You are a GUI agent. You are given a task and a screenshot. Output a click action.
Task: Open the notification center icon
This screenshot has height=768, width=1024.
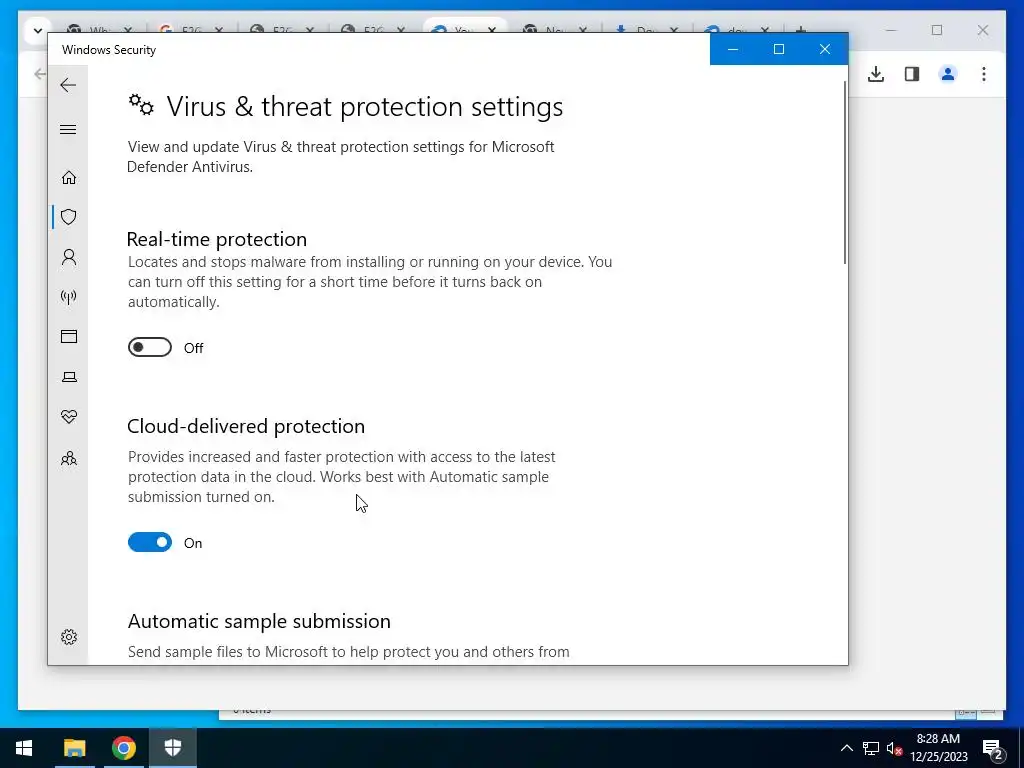[x=993, y=749]
